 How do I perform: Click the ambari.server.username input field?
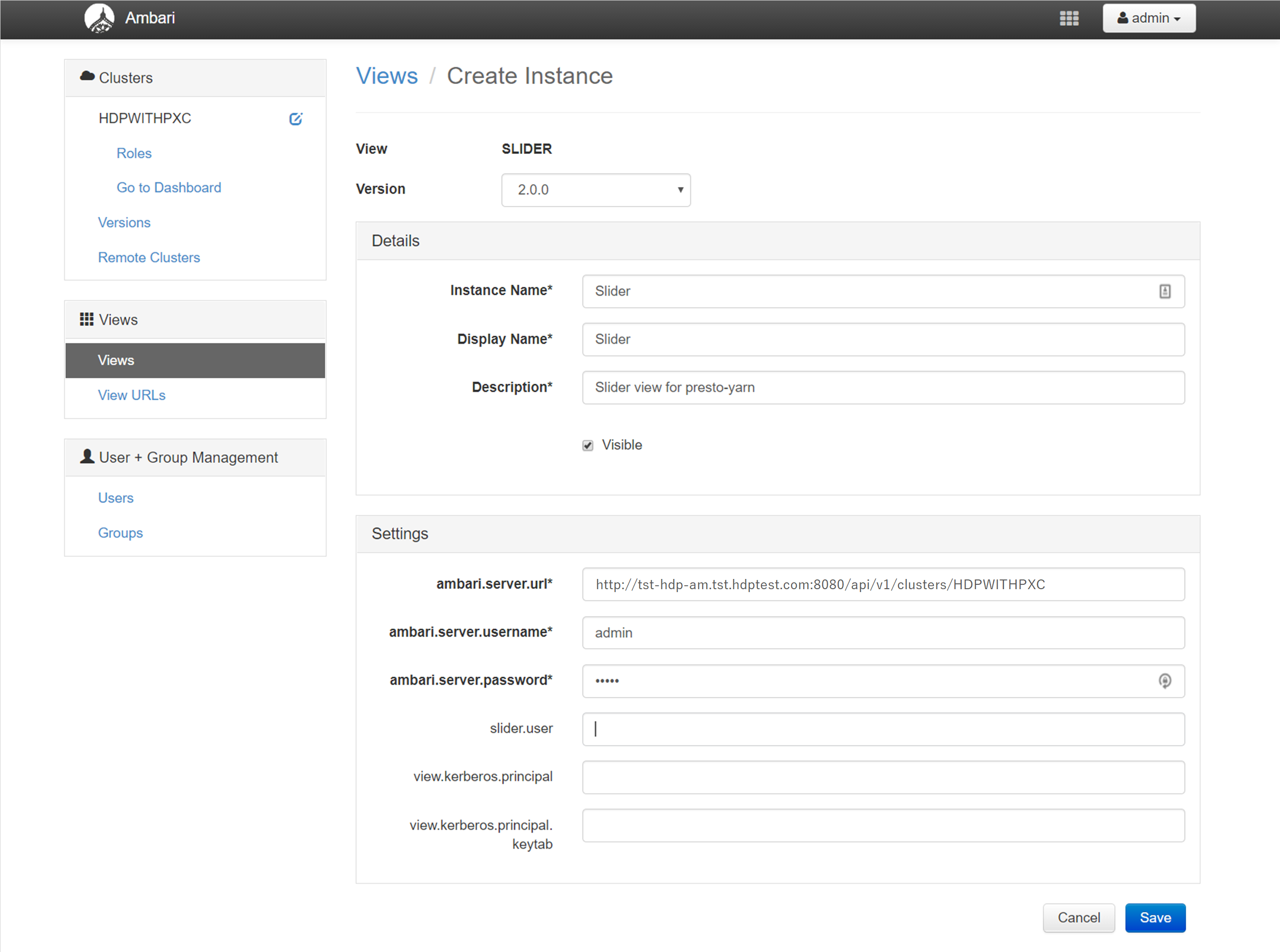click(x=883, y=633)
